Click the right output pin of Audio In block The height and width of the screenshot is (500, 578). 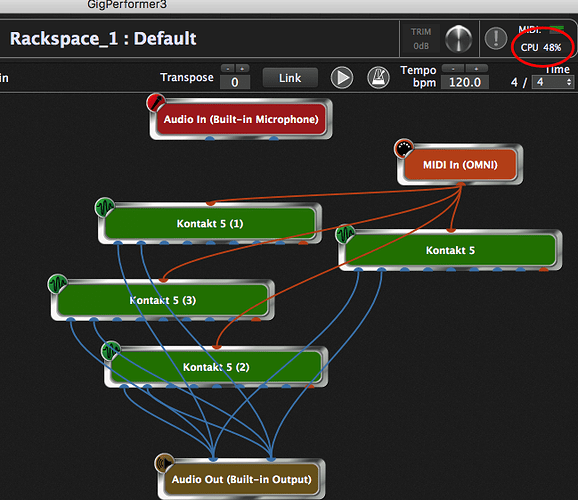[x=274, y=138]
